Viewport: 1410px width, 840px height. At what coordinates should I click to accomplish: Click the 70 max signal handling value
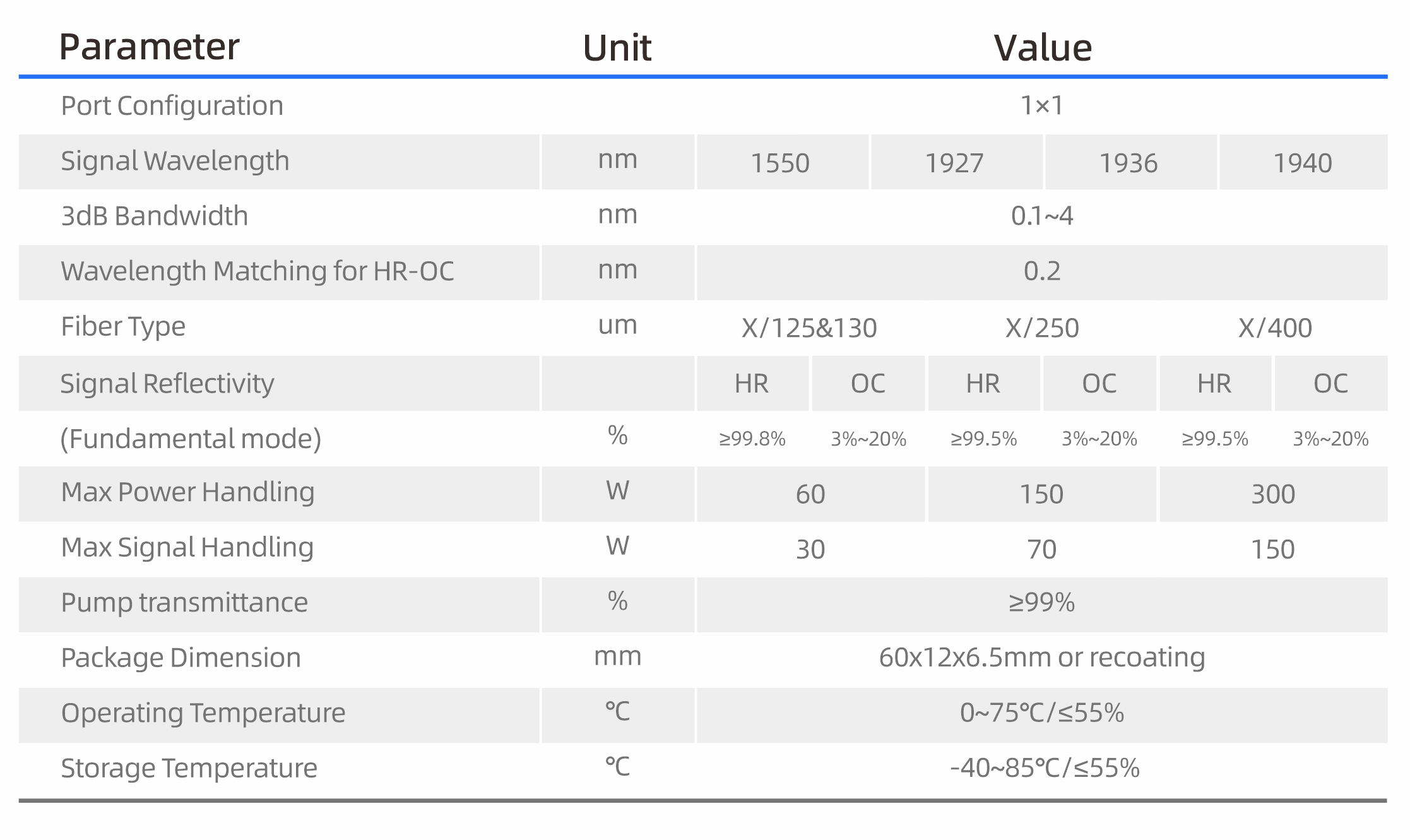[x=1041, y=549]
